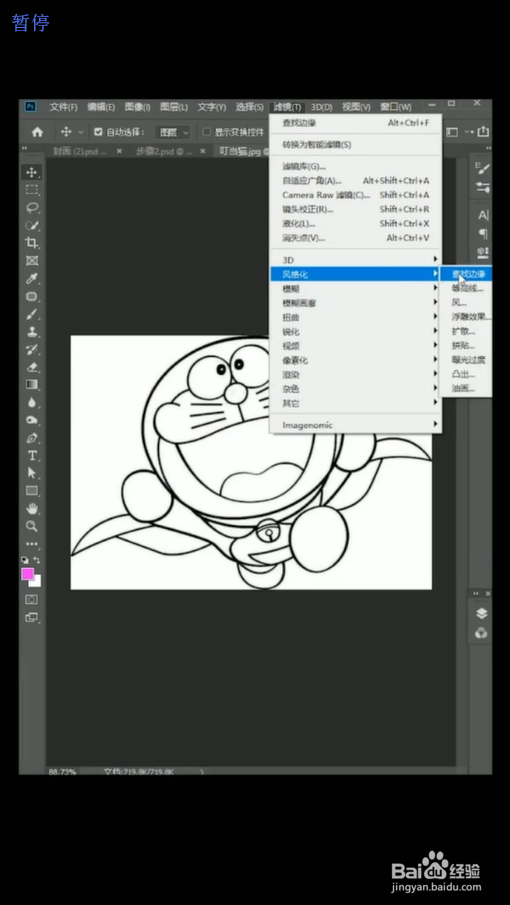The height and width of the screenshot is (905, 510).
Task: Select the Hand tool
Action: click(32, 508)
